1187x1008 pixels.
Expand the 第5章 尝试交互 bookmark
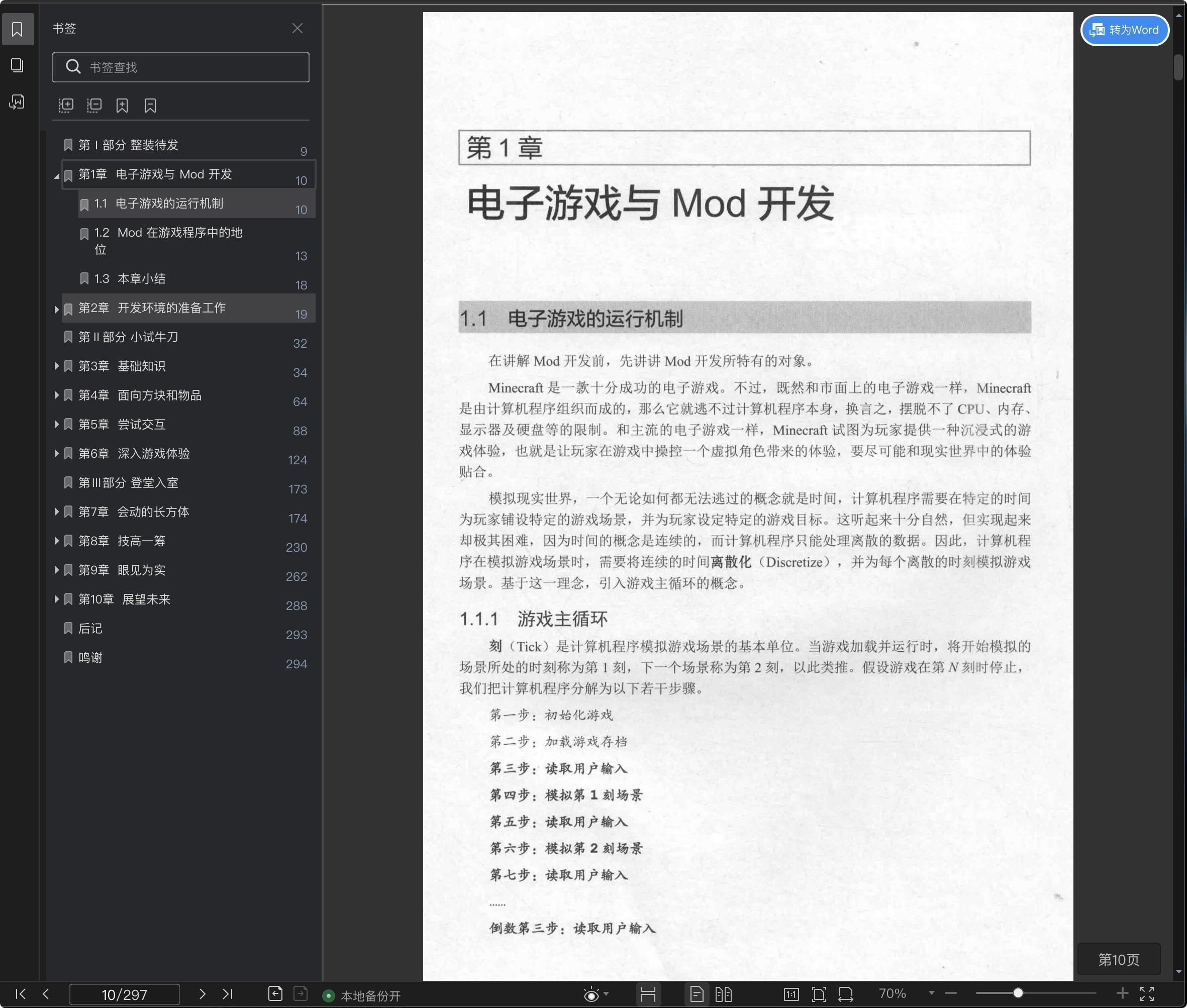57,424
